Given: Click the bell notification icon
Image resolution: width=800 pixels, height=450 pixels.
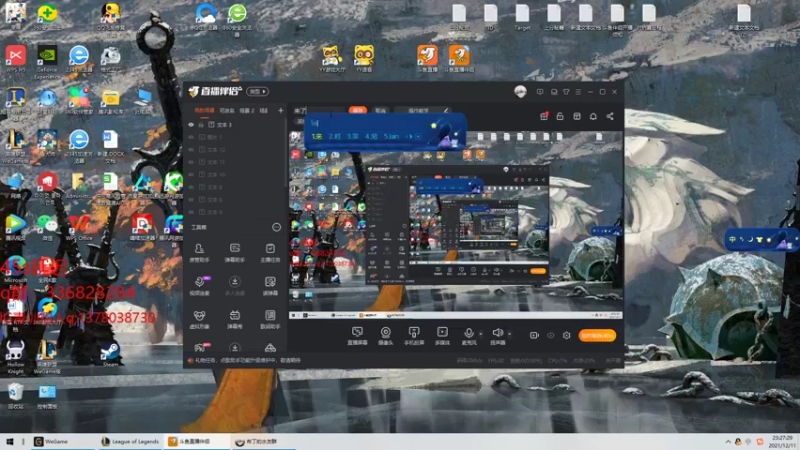Looking at the screenshot, I should [x=593, y=116].
